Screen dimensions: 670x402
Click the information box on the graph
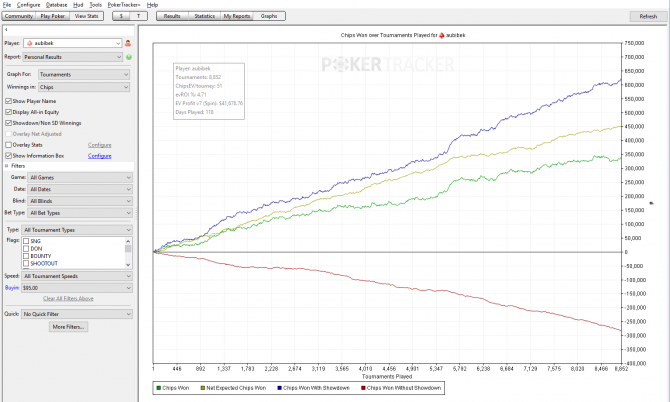[x=209, y=91]
